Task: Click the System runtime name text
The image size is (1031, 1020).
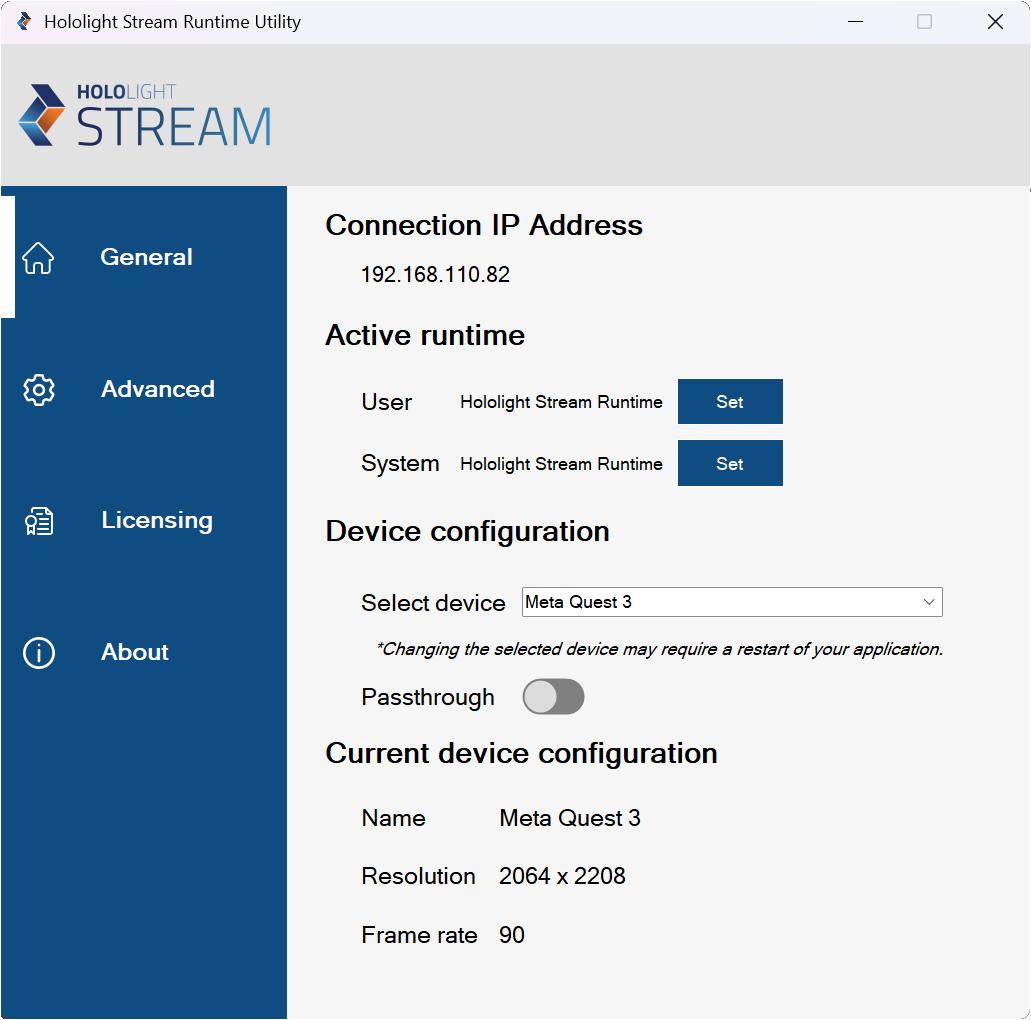Action: pos(561,464)
